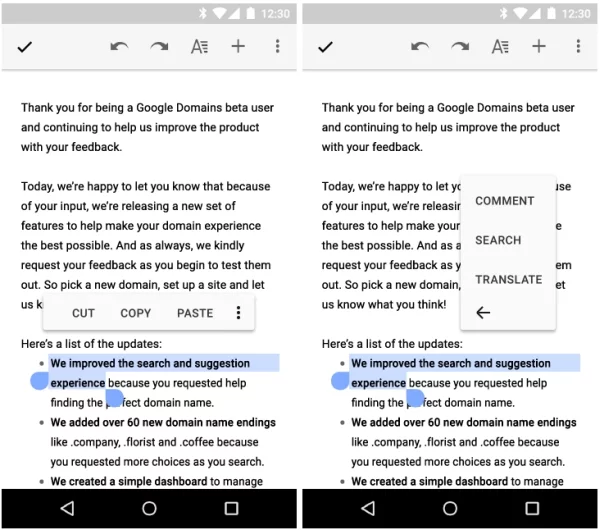Tap Android home button on right phone
The height and width of the screenshot is (530, 600).
tap(450, 509)
